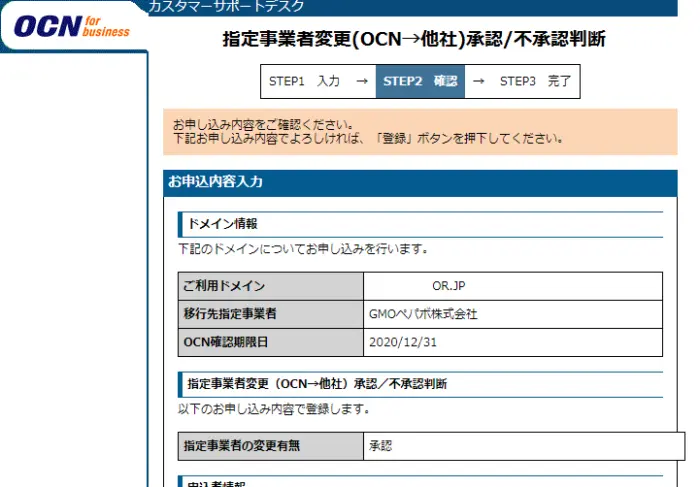Select the STEP1 入力 step
Screen dimensions: 700x487
[x=305, y=81]
